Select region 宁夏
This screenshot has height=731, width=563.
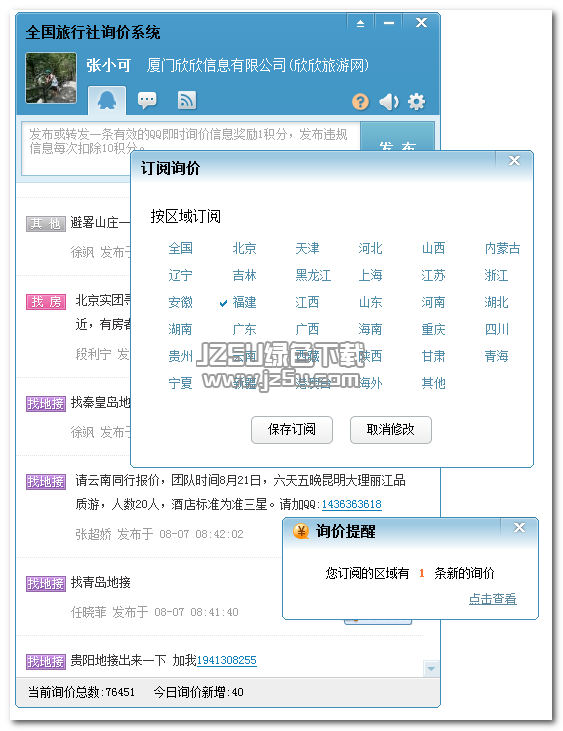[180, 384]
